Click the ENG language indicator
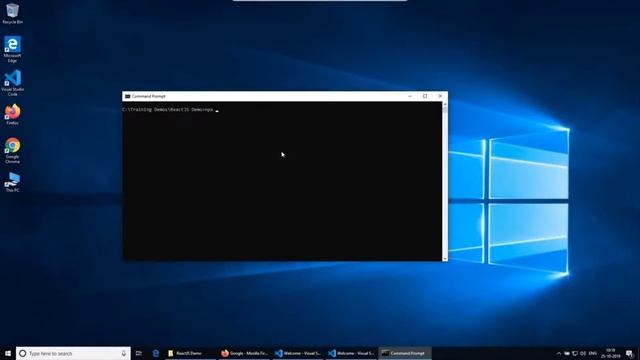This screenshot has height=360, width=640. pyautogui.click(x=593, y=353)
